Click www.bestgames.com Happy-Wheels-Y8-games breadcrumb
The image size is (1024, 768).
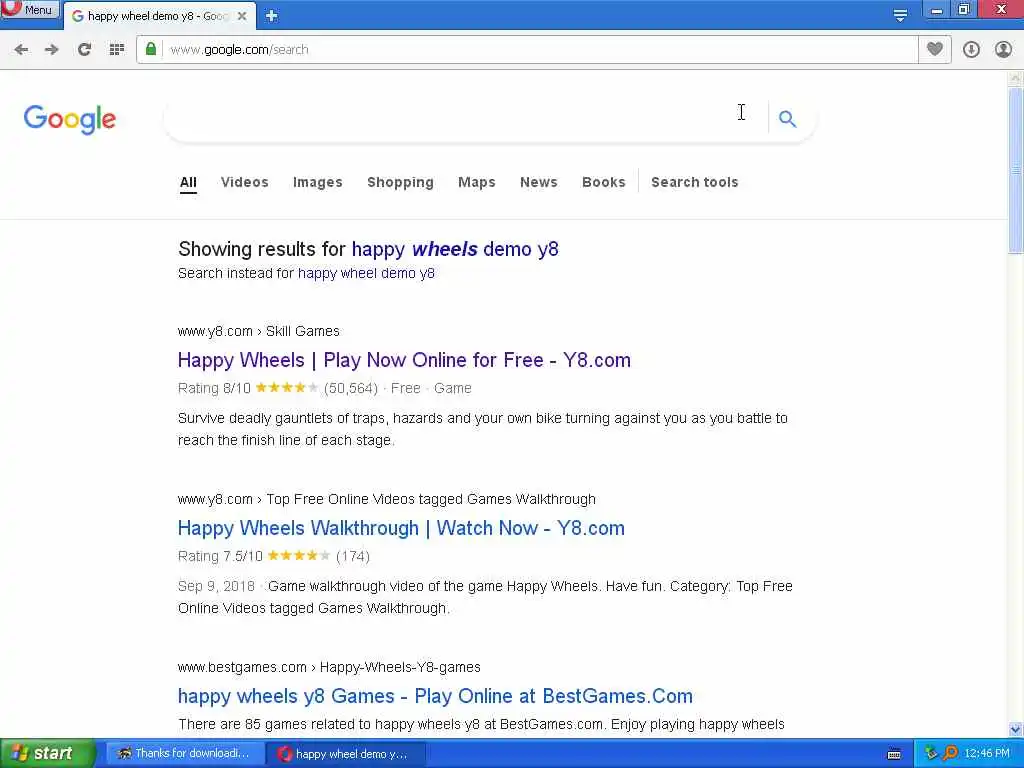[329, 667]
